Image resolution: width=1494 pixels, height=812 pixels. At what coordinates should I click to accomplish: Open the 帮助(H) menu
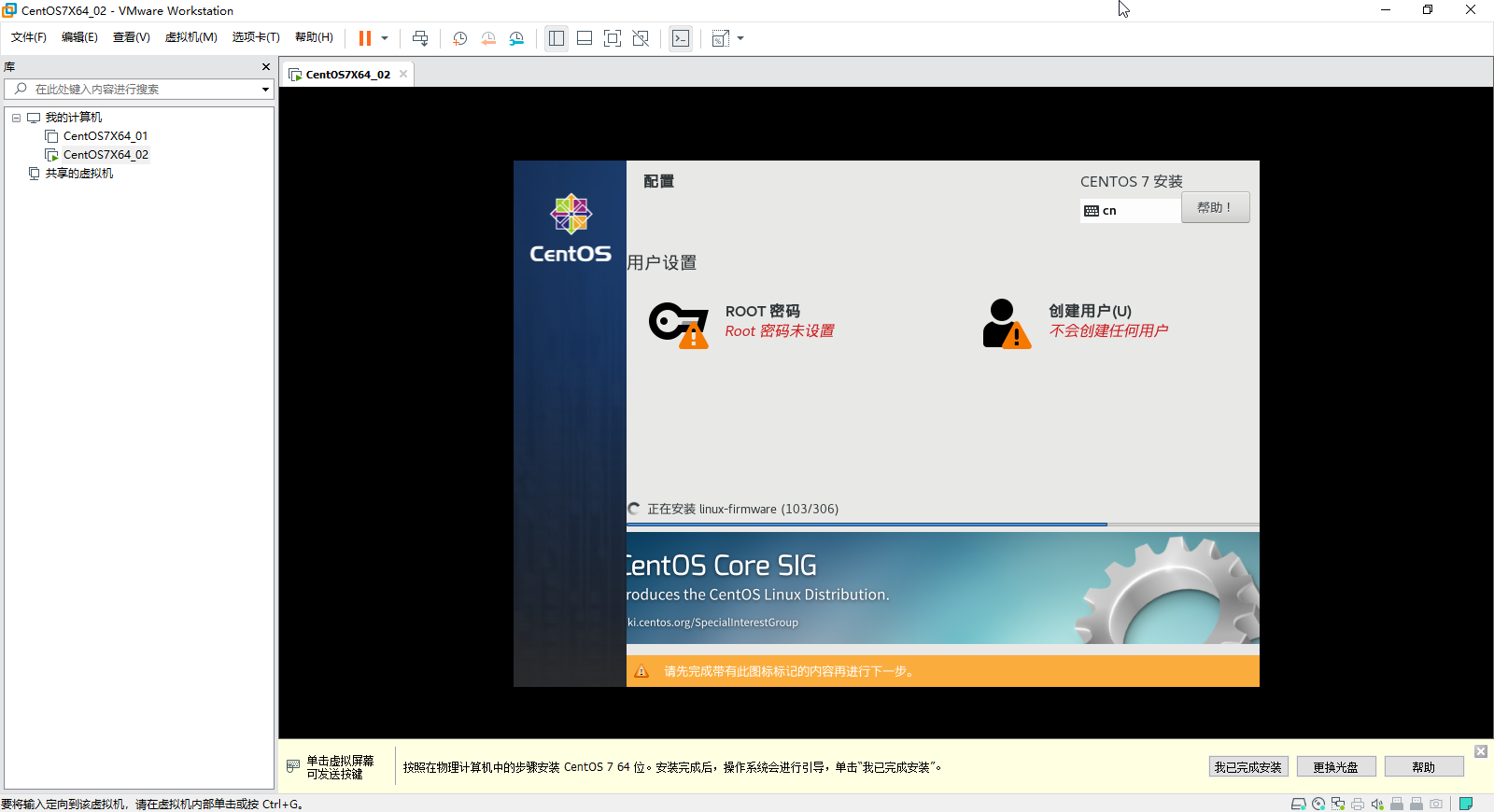tap(314, 37)
